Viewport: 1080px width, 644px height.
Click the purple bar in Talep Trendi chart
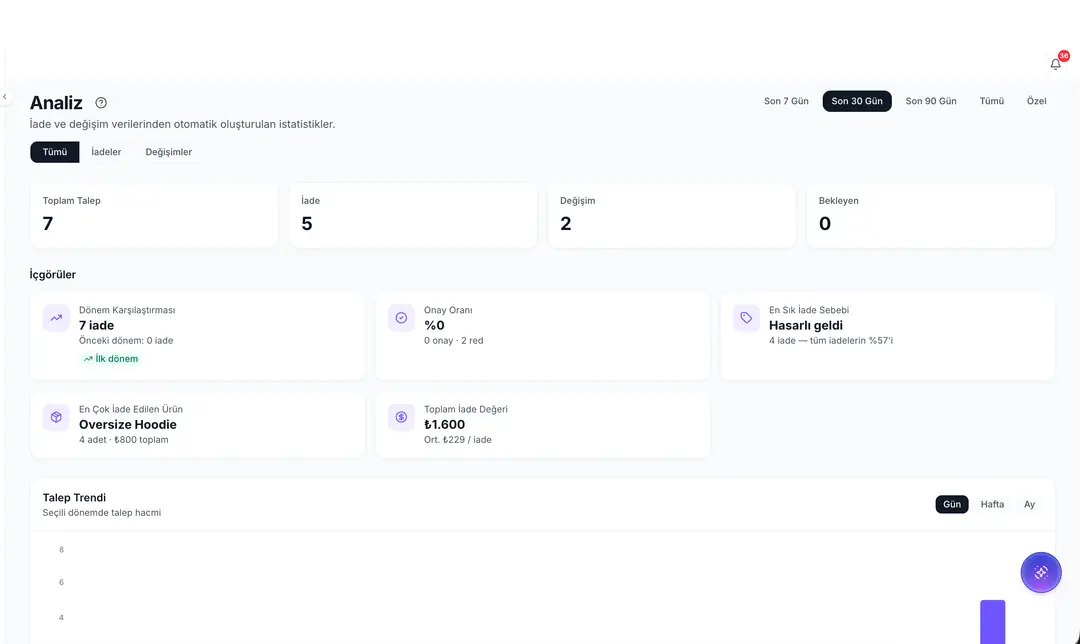pyautogui.click(x=993, y=622)
